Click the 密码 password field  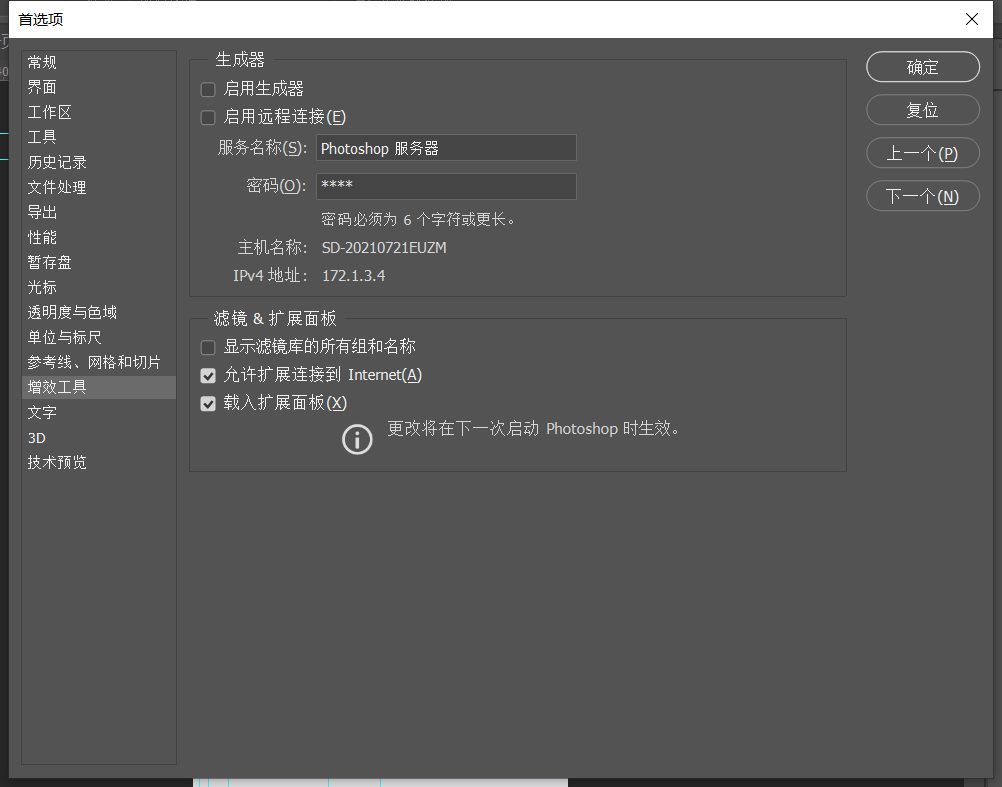pos(446,186)
